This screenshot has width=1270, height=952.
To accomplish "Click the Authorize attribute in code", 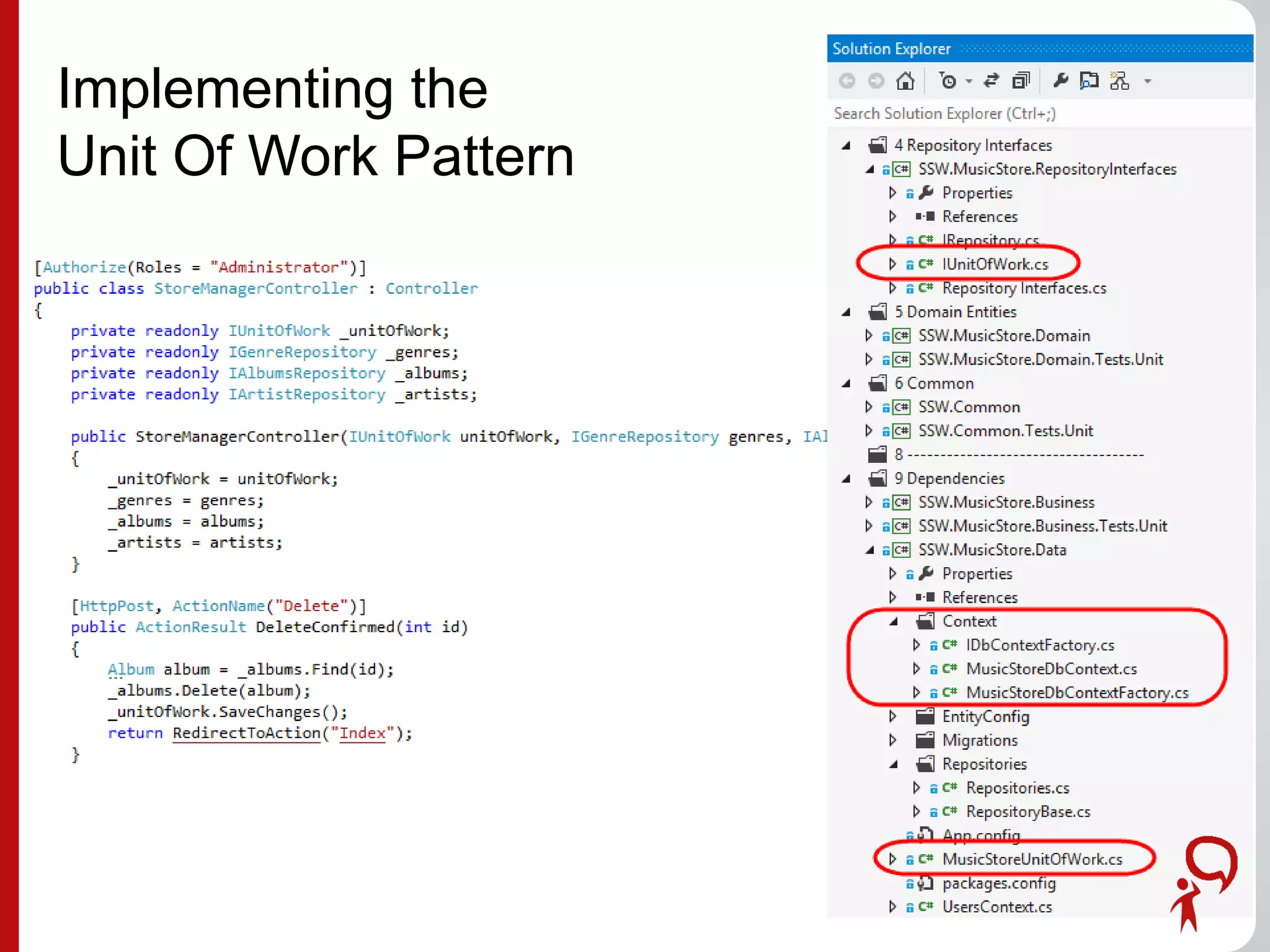I will 84,267.
